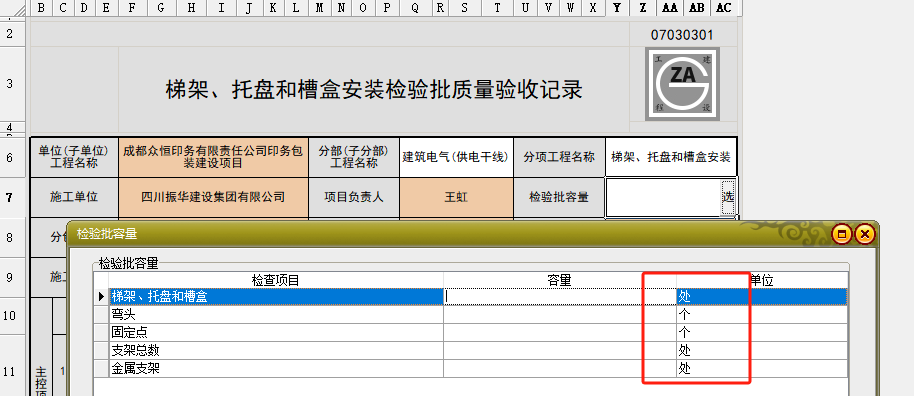Click the 容量 cell for 固定点

(560, 332)
